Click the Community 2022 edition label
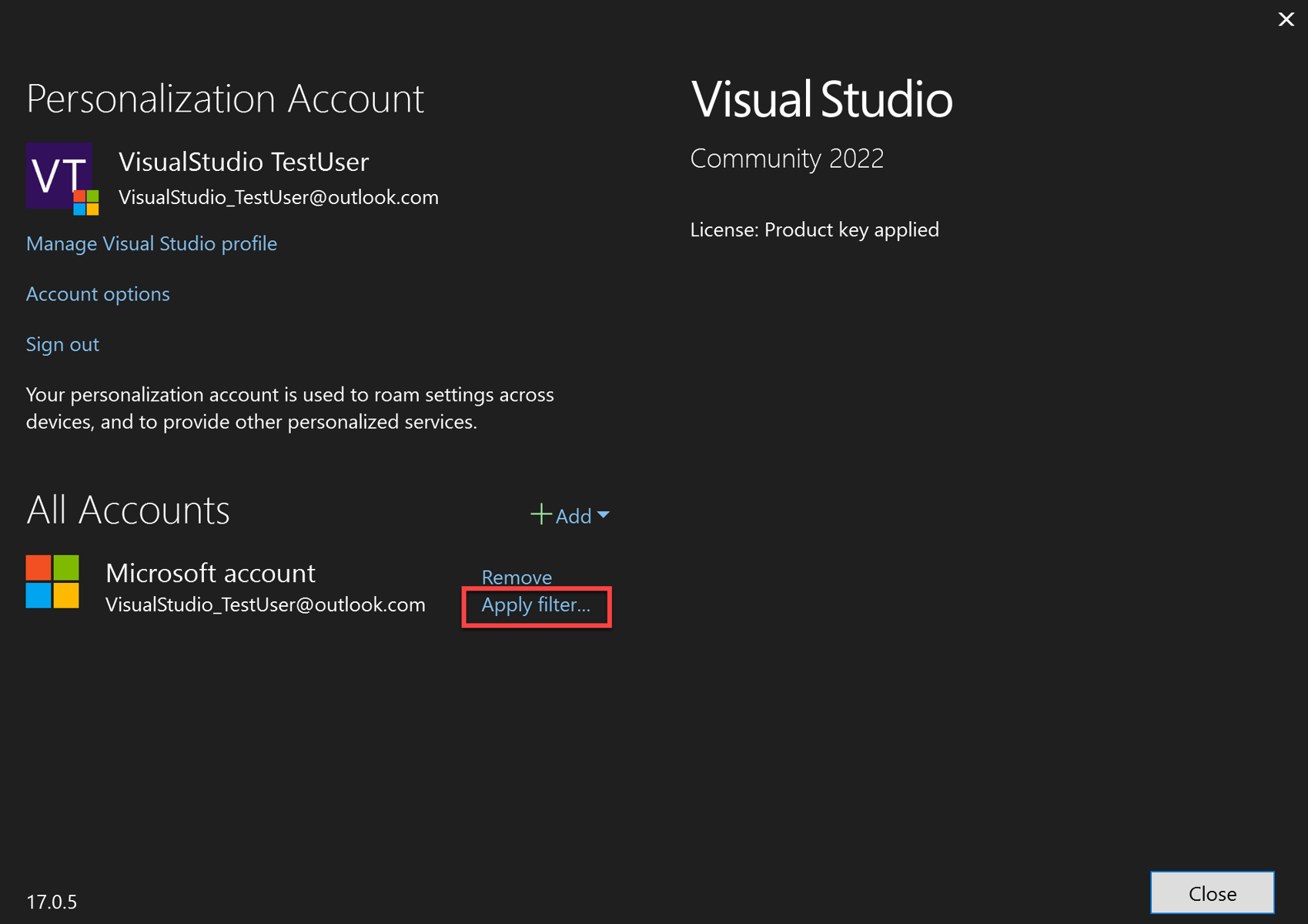Viewport: 1308px width, 924px height. 787,159
